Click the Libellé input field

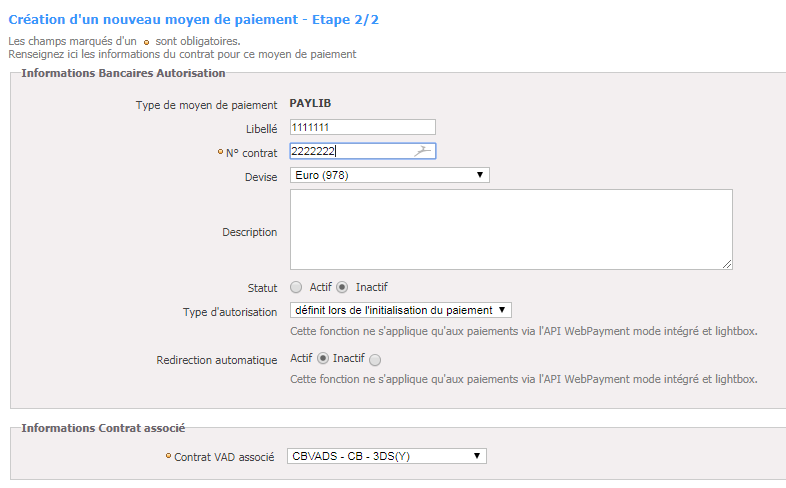(362, 127)
